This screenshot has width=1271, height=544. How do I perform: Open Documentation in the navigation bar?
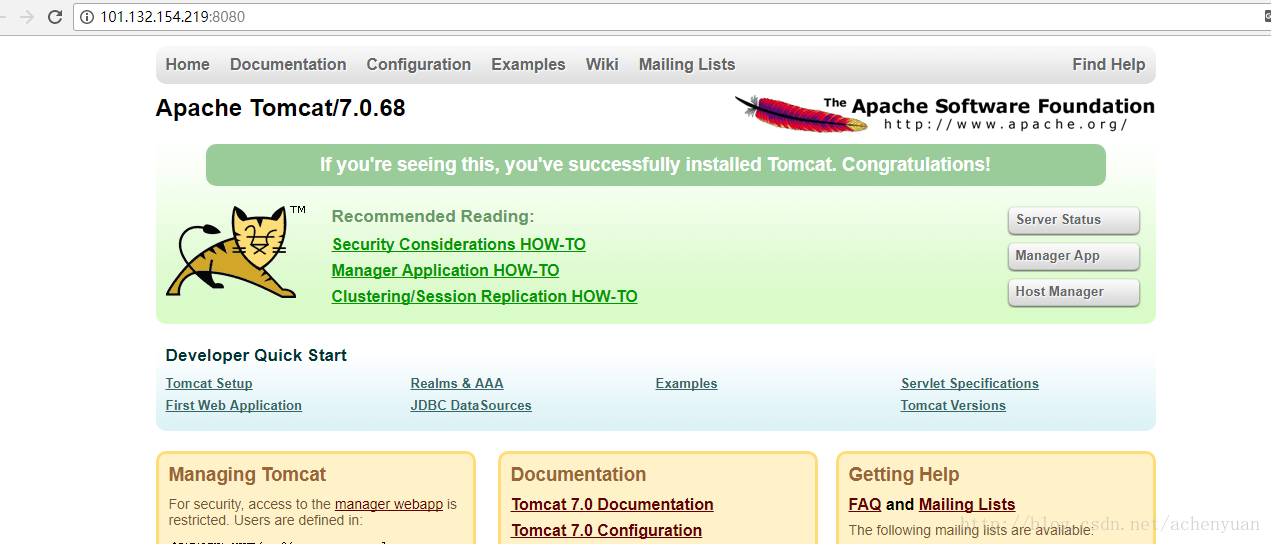(288, 64)
